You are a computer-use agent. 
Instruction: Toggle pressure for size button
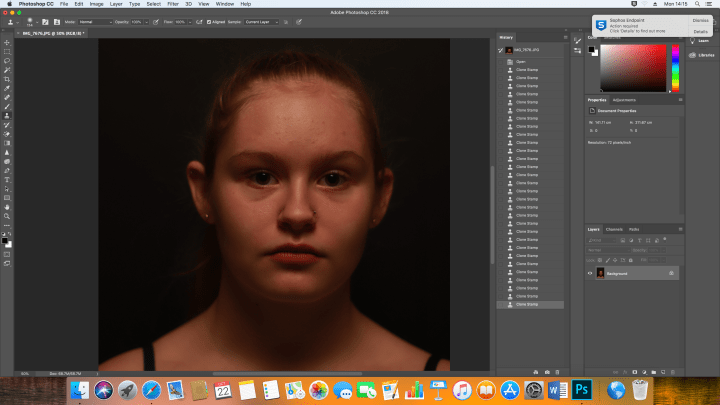[x=299, y=22]
